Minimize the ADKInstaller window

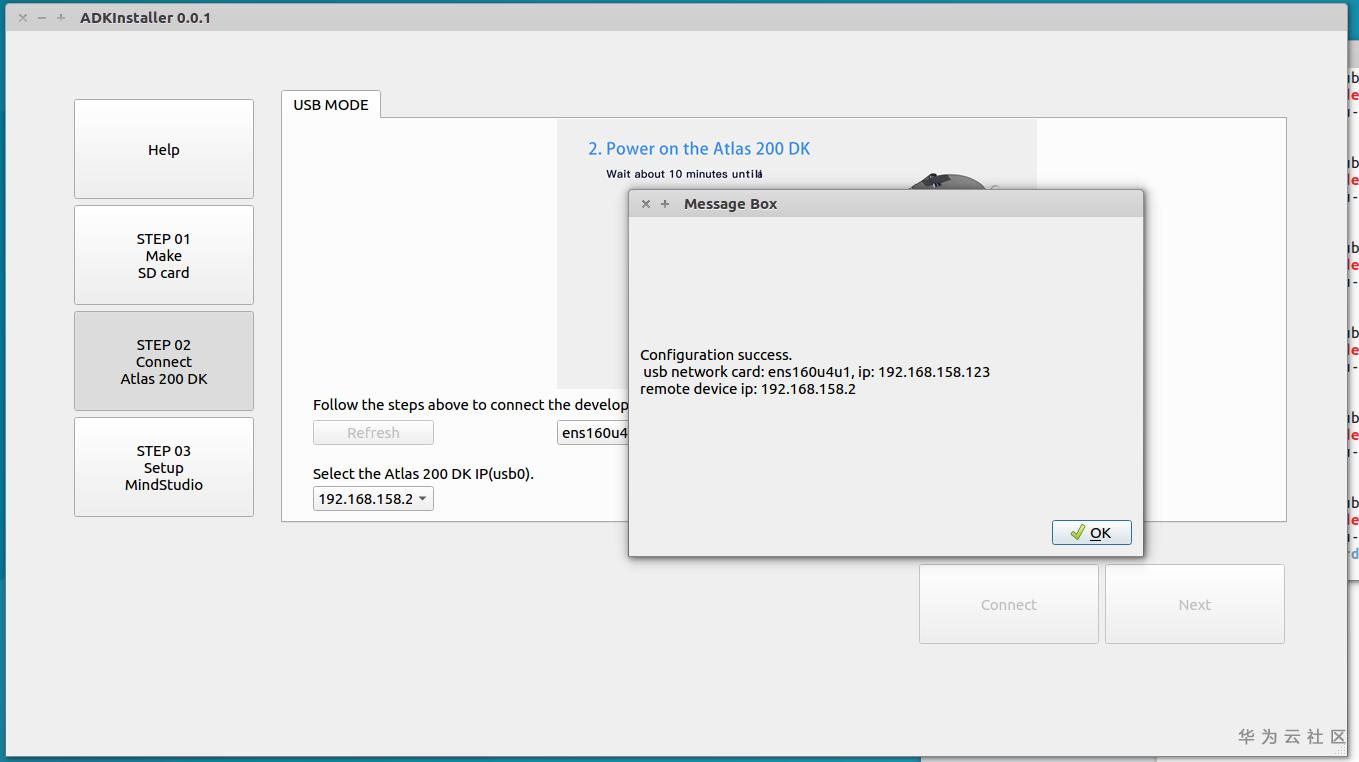click(x=42, y=18)
